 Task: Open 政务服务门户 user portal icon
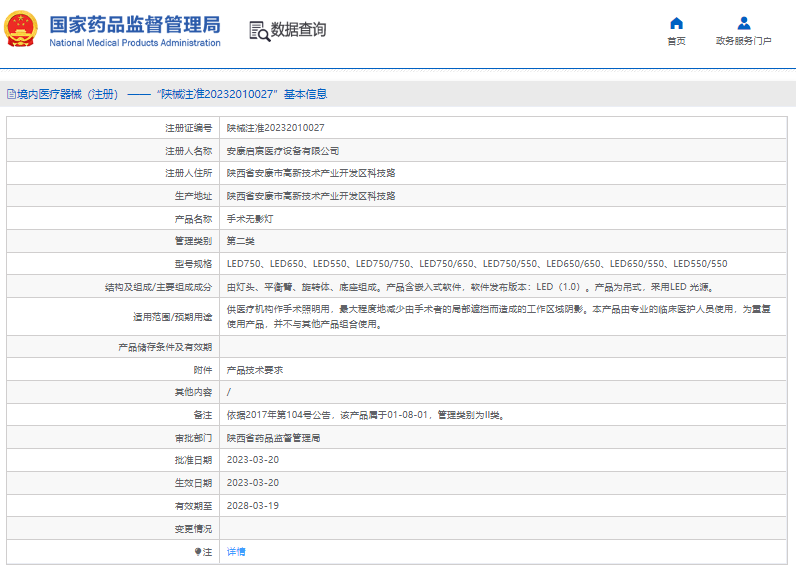tap(744, 23)
